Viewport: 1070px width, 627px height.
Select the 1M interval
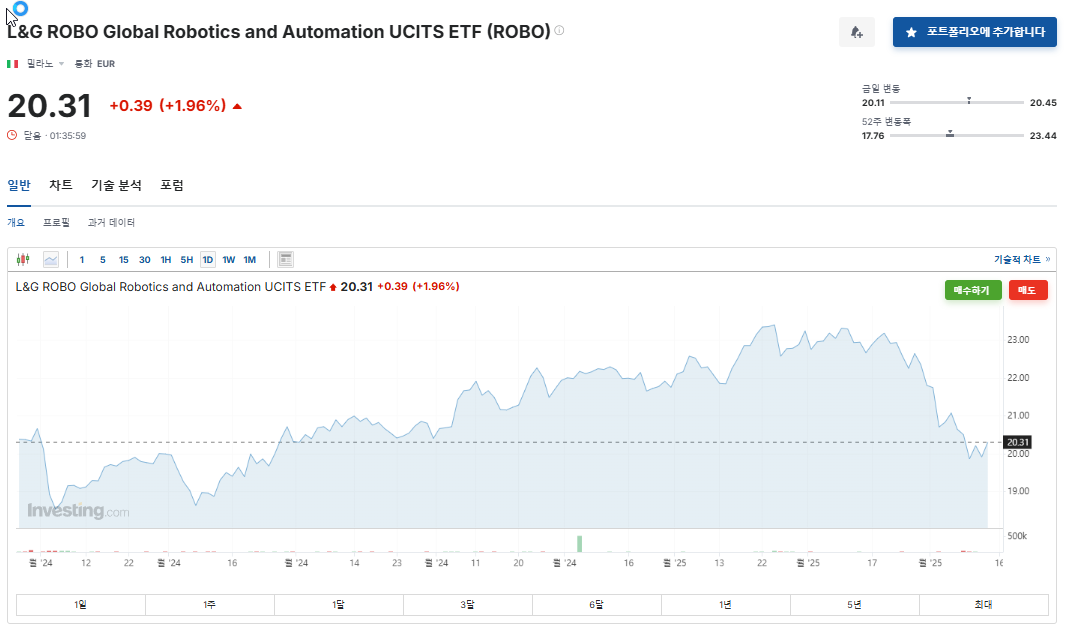tap(250, 259)
